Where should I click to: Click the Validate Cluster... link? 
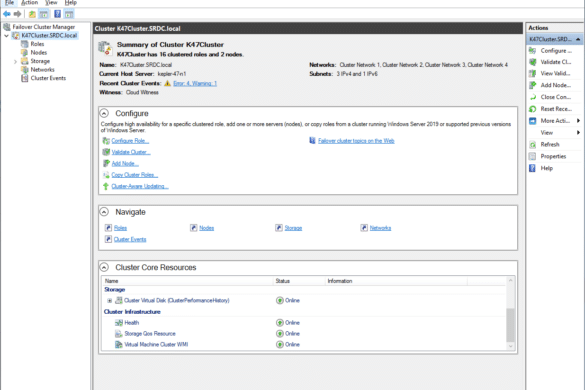(131, 152)
